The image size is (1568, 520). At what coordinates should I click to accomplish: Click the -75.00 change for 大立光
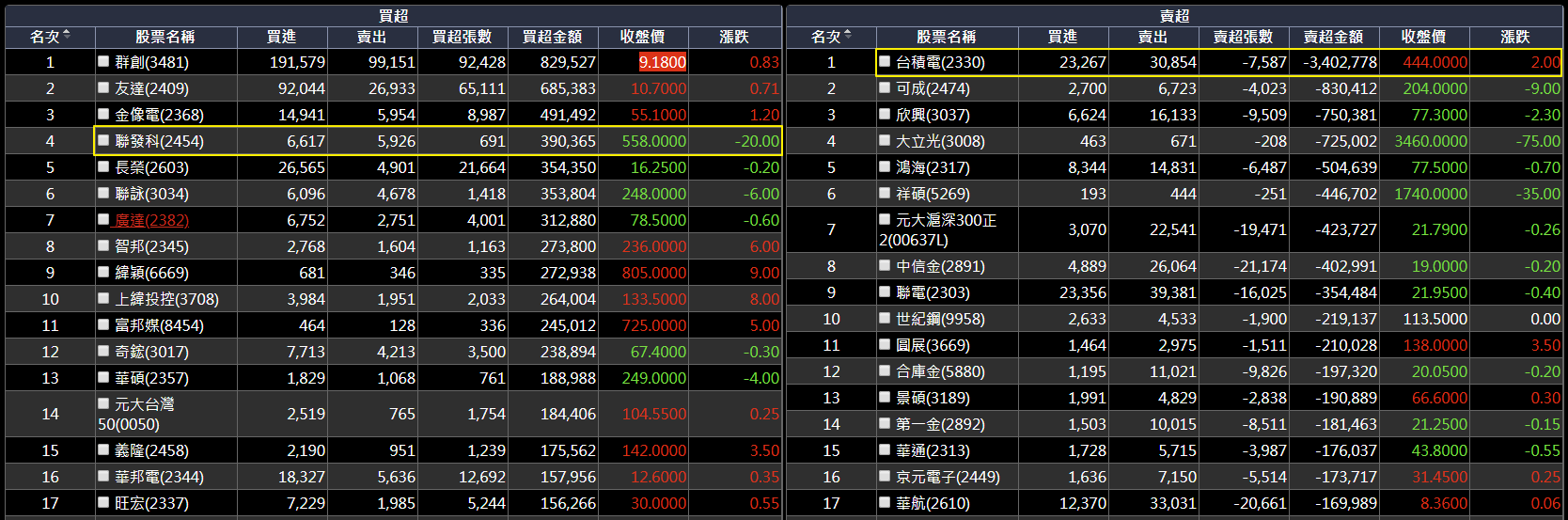1538,141
